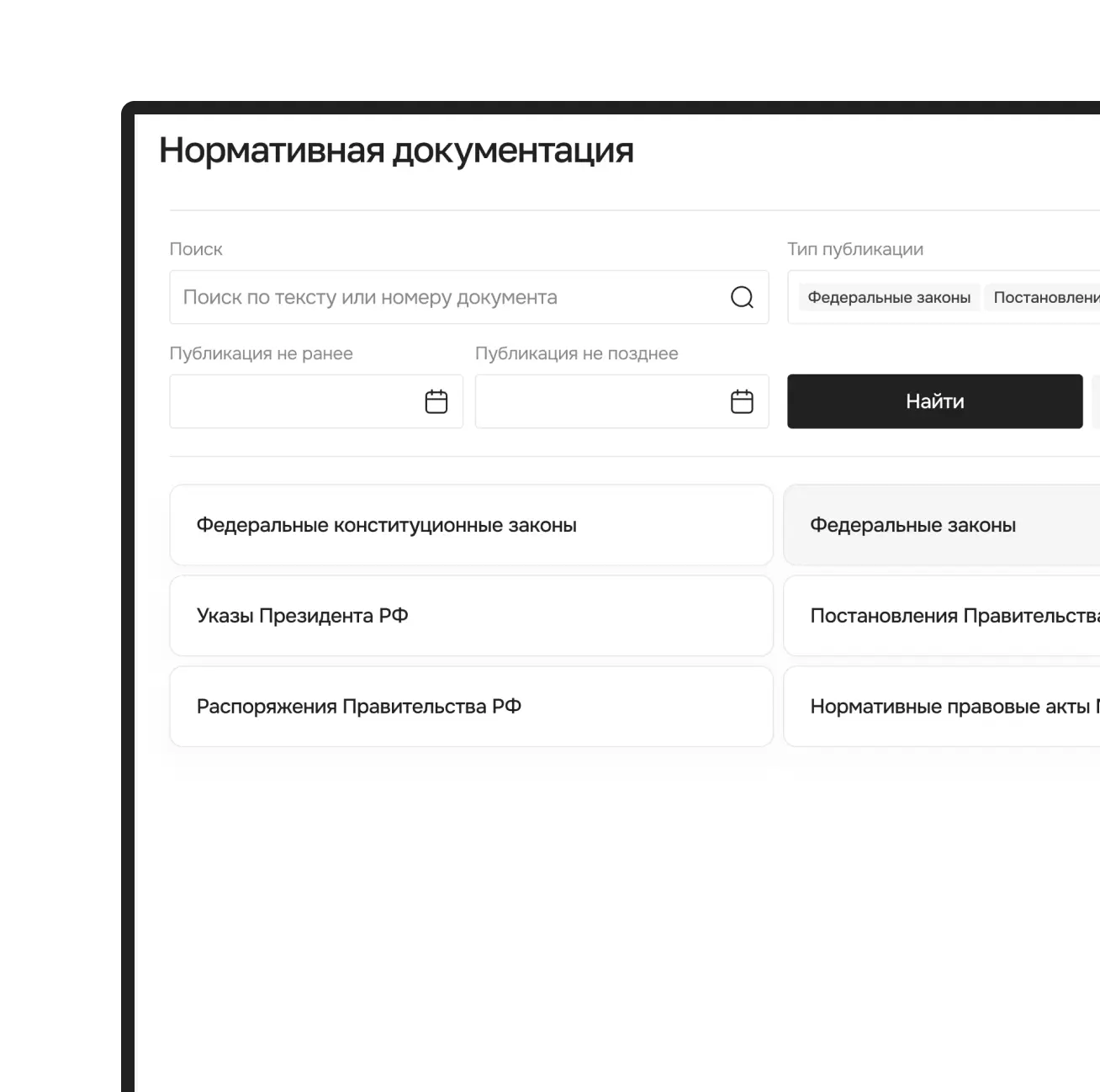This screenshot has width=1100, height=1092.
Task: Open "Постановления Правительства" card
Action: pyautogui.click(x=942, y=616)
